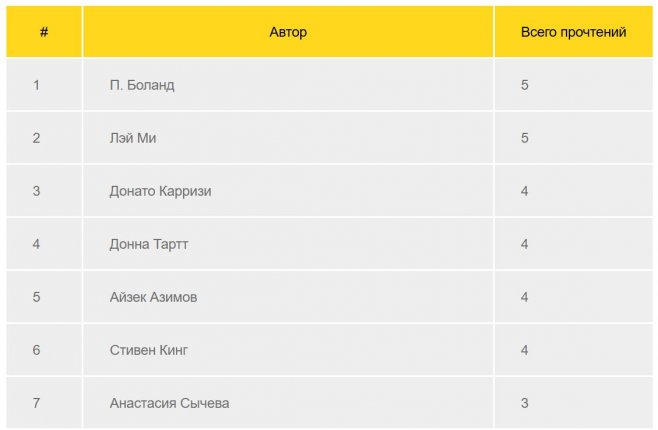
Task: Open author Стивен Кинг
Action: pos(148,350)
